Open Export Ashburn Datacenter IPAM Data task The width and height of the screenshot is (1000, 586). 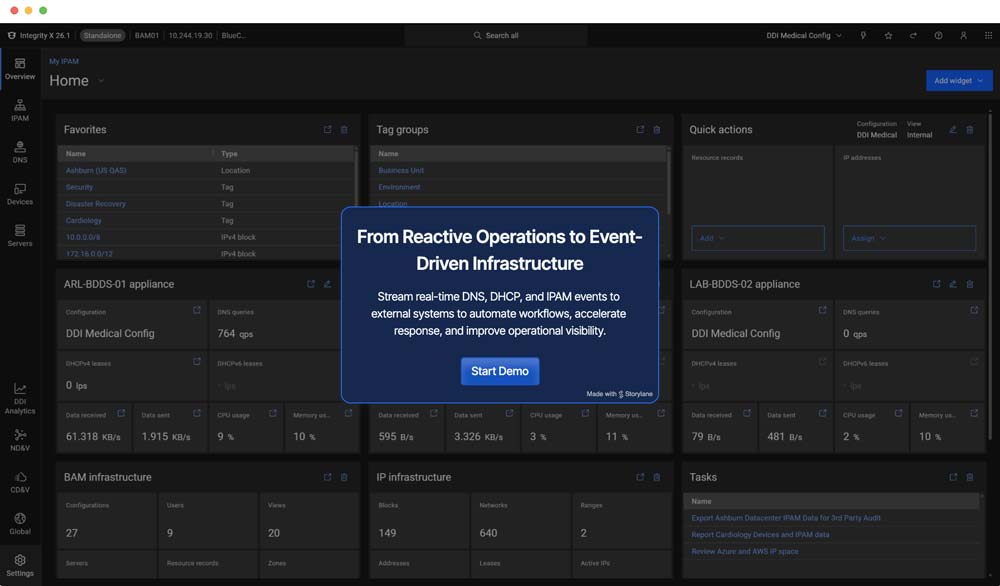tap(786, 518)
